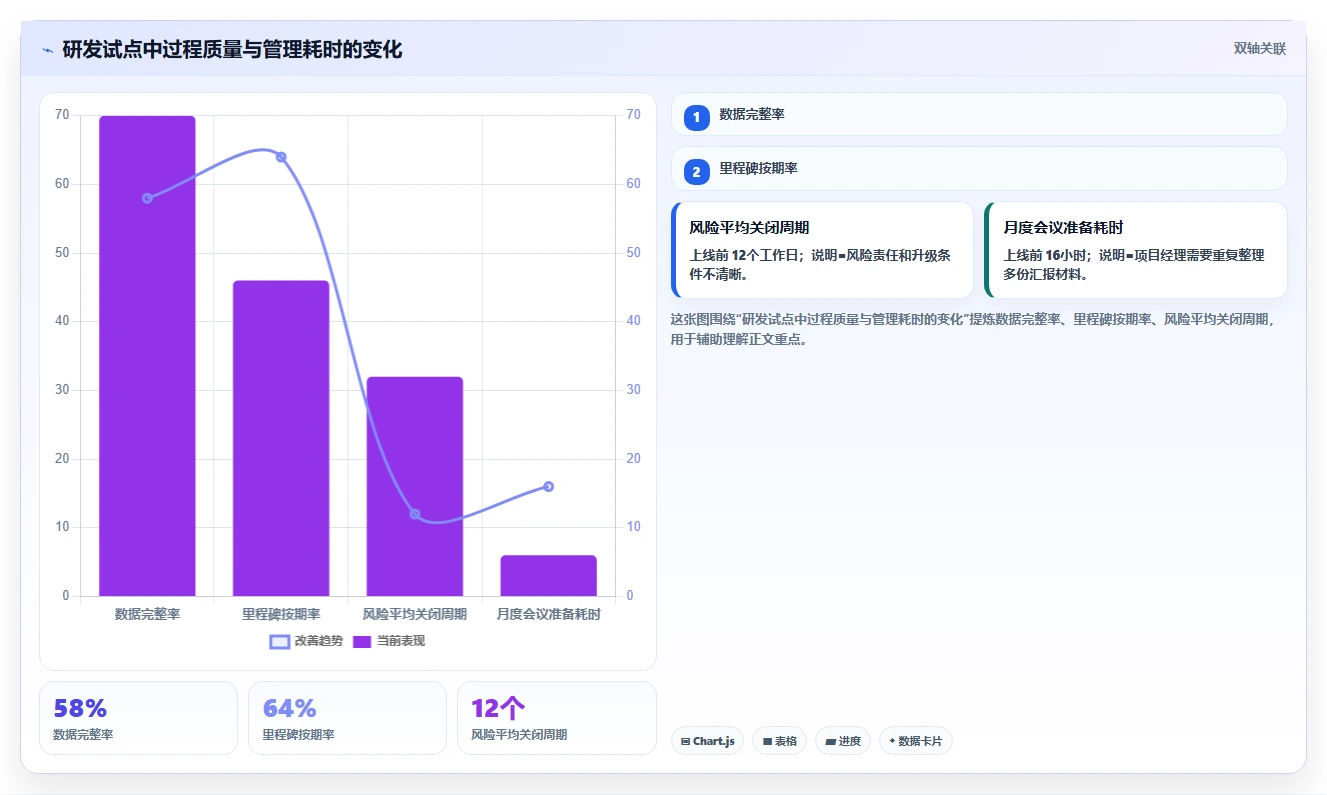Image resolution: width=1327 pixels, height=795 pixels.
Task: Click the trend line point at 64 for 里程碑按期率
Action: coord(281,157)
